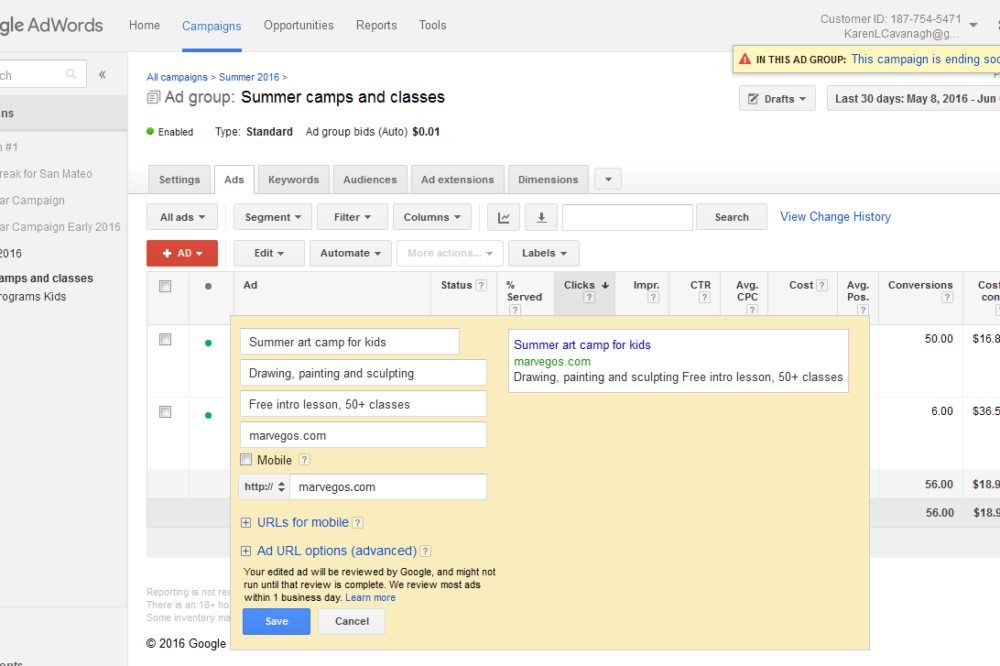Click the green Enabled status dot
This screenshot has width=1000, height=666.
click(151, 131)
